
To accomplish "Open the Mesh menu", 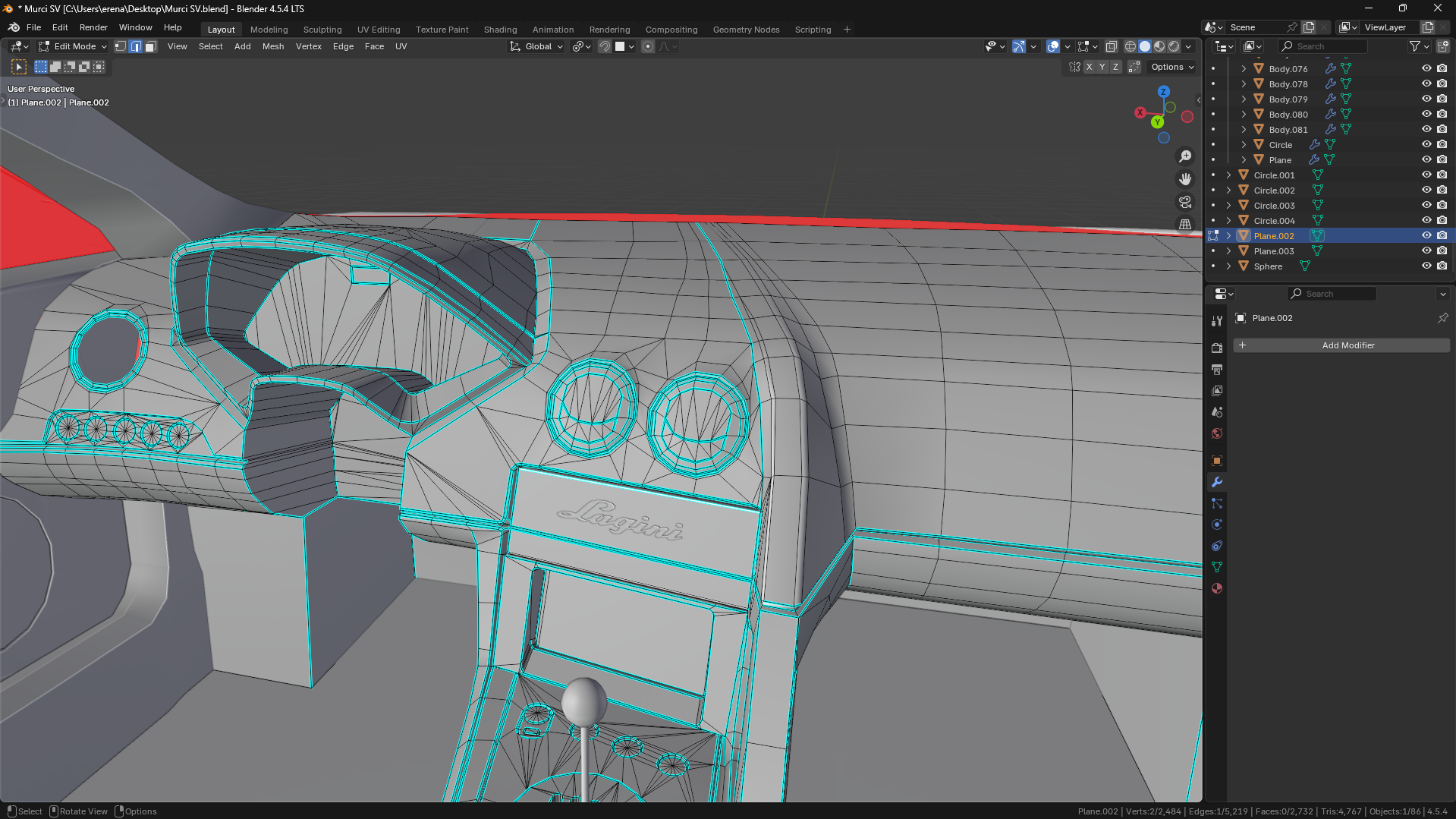I will tap(272, 46).
